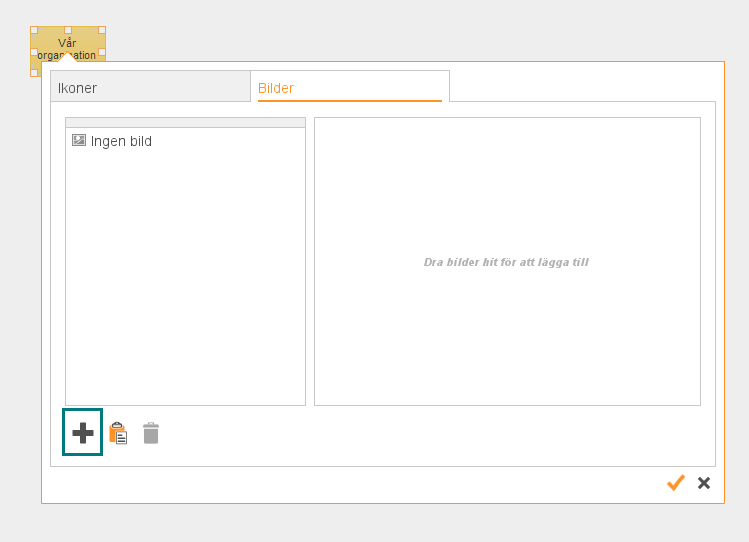Select the 'Ingen bild' list entry

121,142
